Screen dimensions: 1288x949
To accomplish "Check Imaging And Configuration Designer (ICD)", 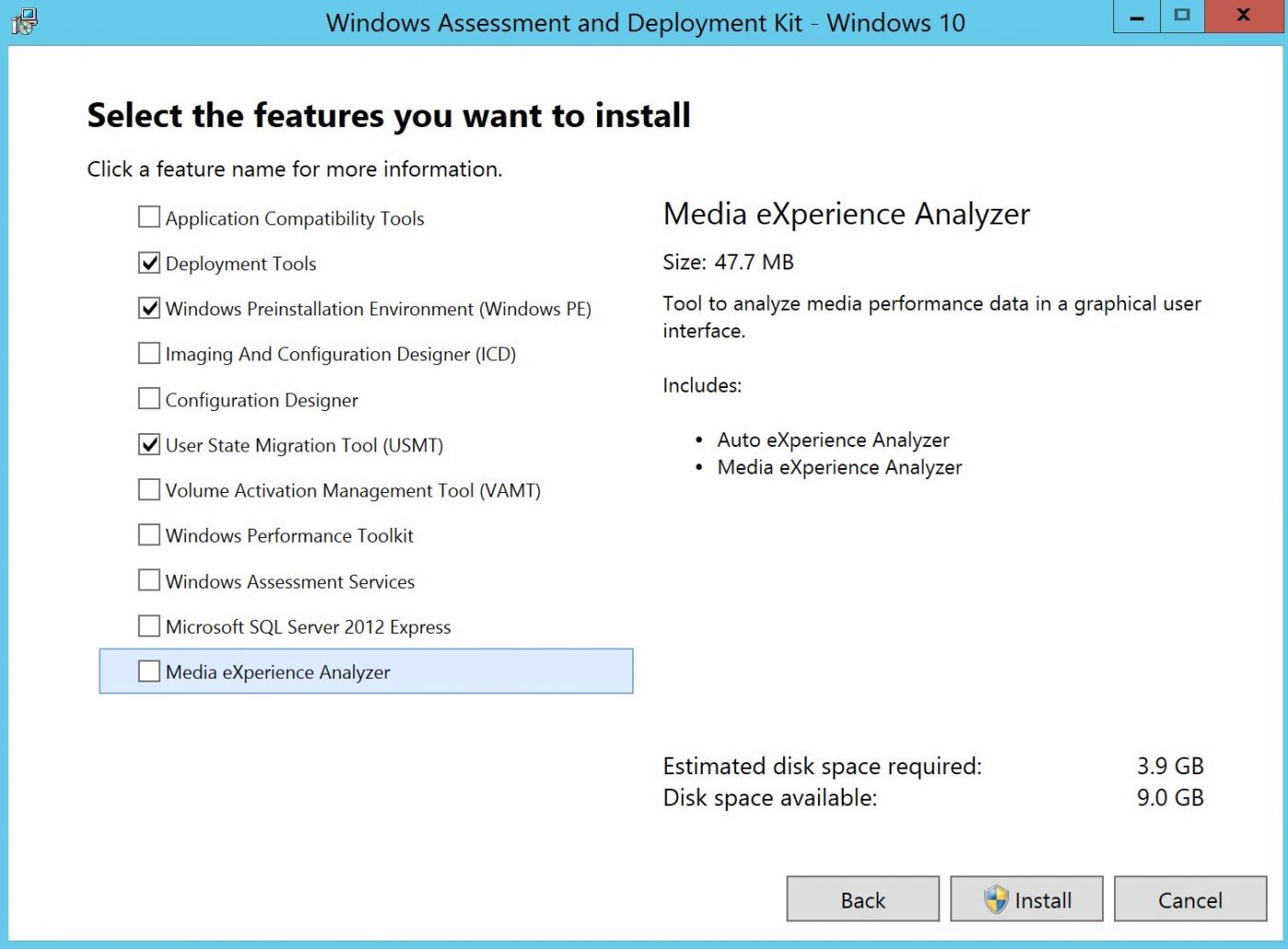I will (x=148, y=353).
